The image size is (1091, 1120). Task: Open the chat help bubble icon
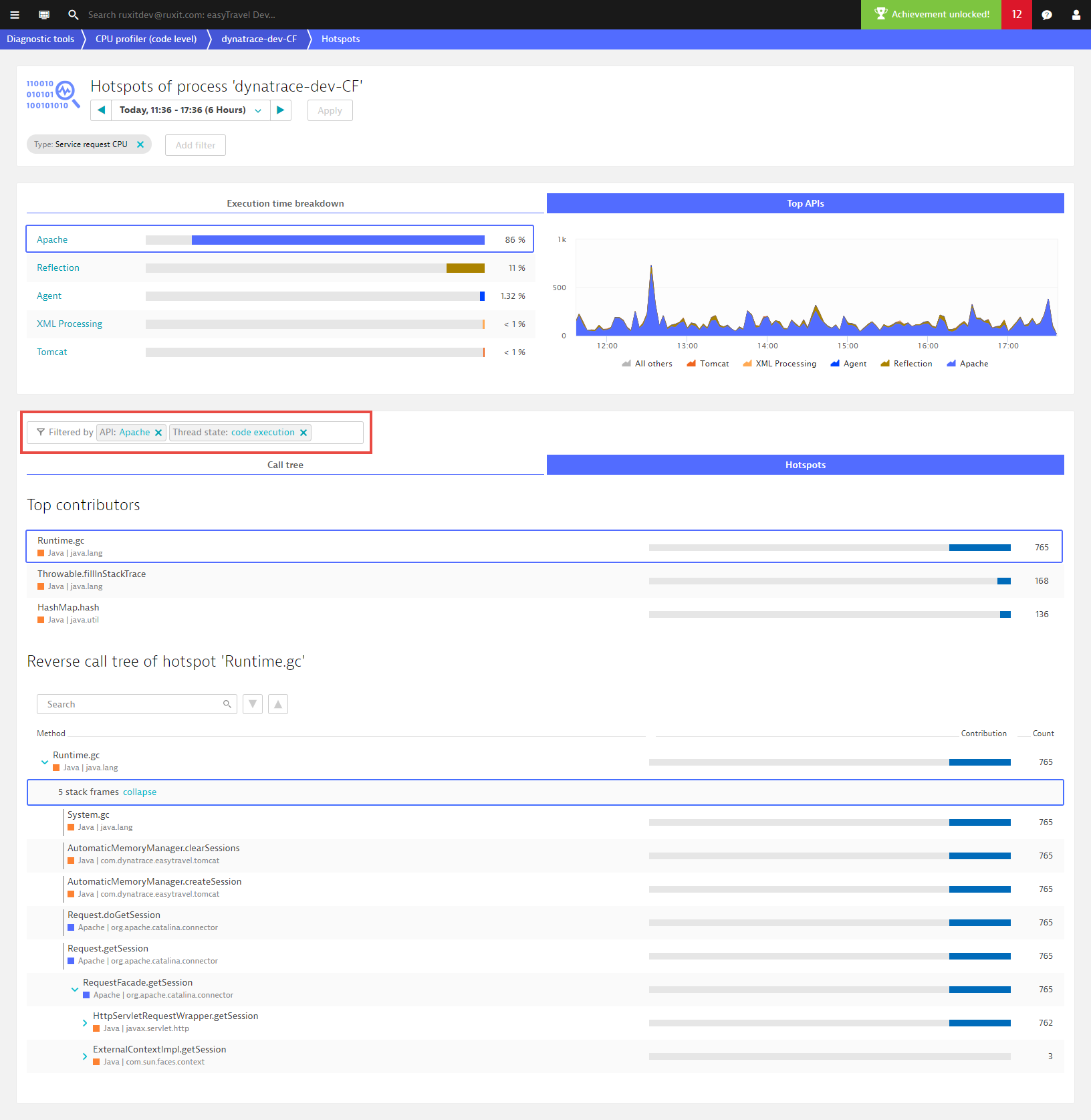pyautogui.click(x=1047, y=15)
